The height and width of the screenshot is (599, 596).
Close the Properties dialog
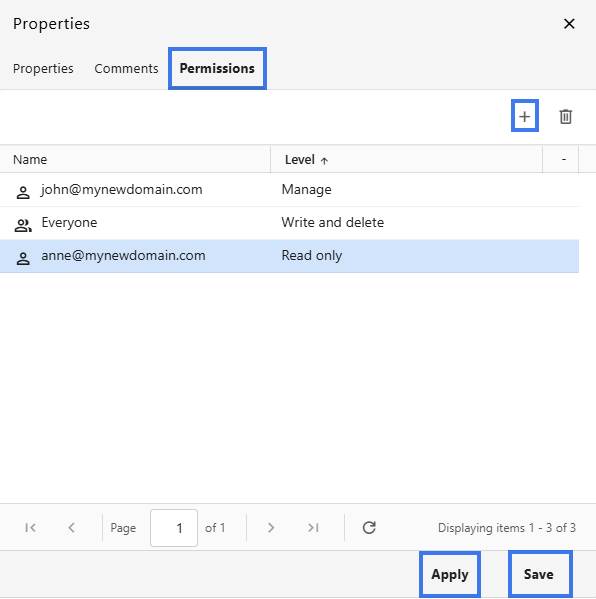[x=569, y=24]
